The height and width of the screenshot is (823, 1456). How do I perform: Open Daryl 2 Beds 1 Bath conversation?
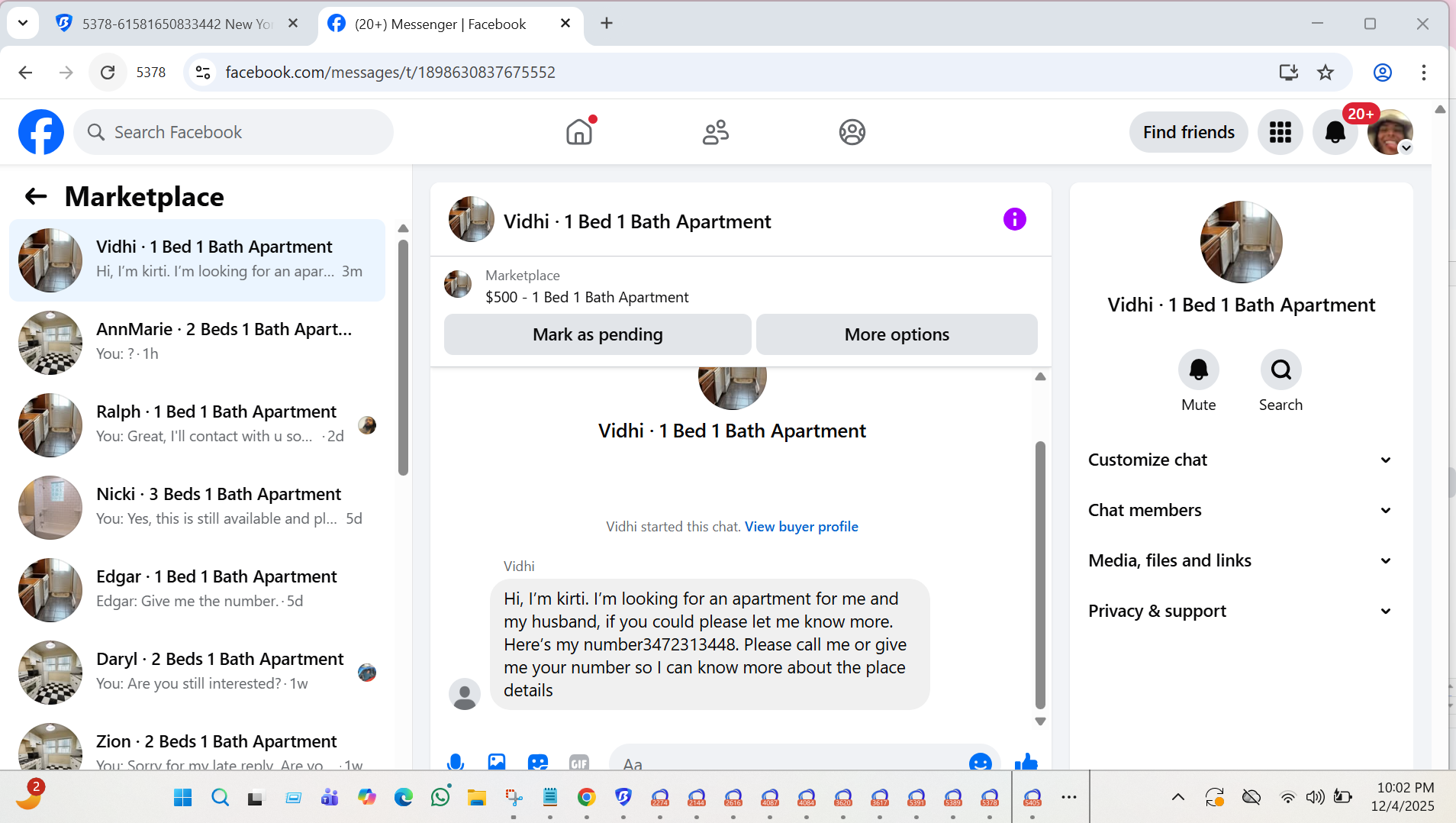coord(197,672)
